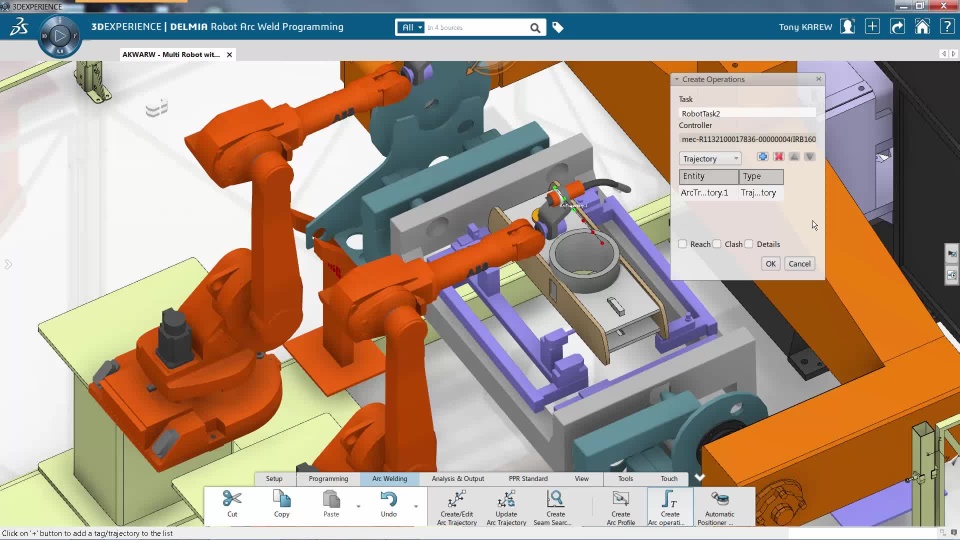Screen dimensions: 960x540
Task: Open the Create Seam Search tool
Action: [x=555, y=500]
